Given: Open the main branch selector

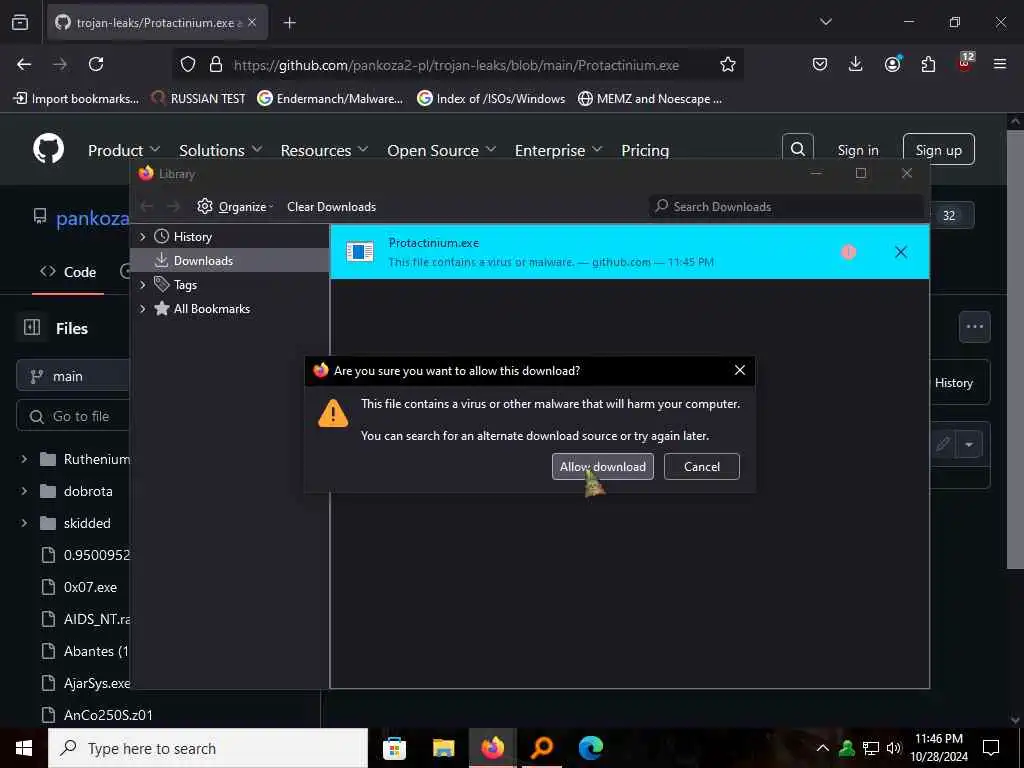Looking at the screenshot, I should pos(73,376).
